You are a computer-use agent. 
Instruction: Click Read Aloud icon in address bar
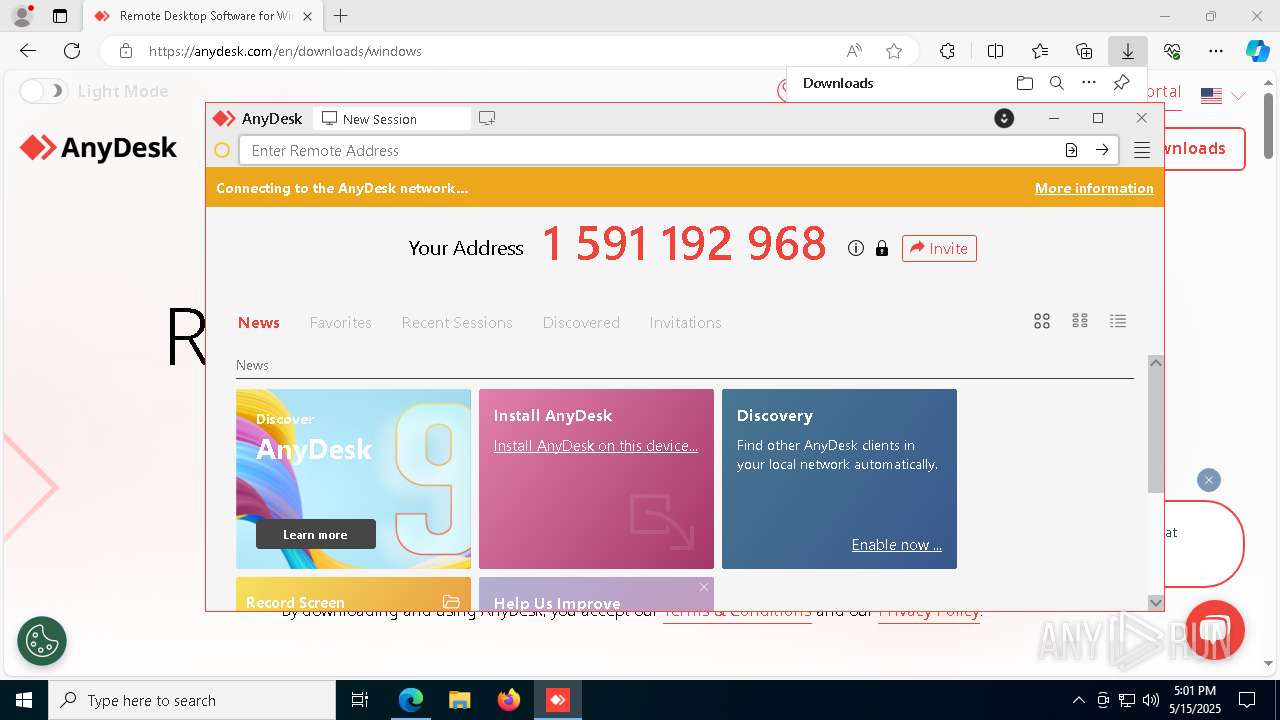[854, 51]
